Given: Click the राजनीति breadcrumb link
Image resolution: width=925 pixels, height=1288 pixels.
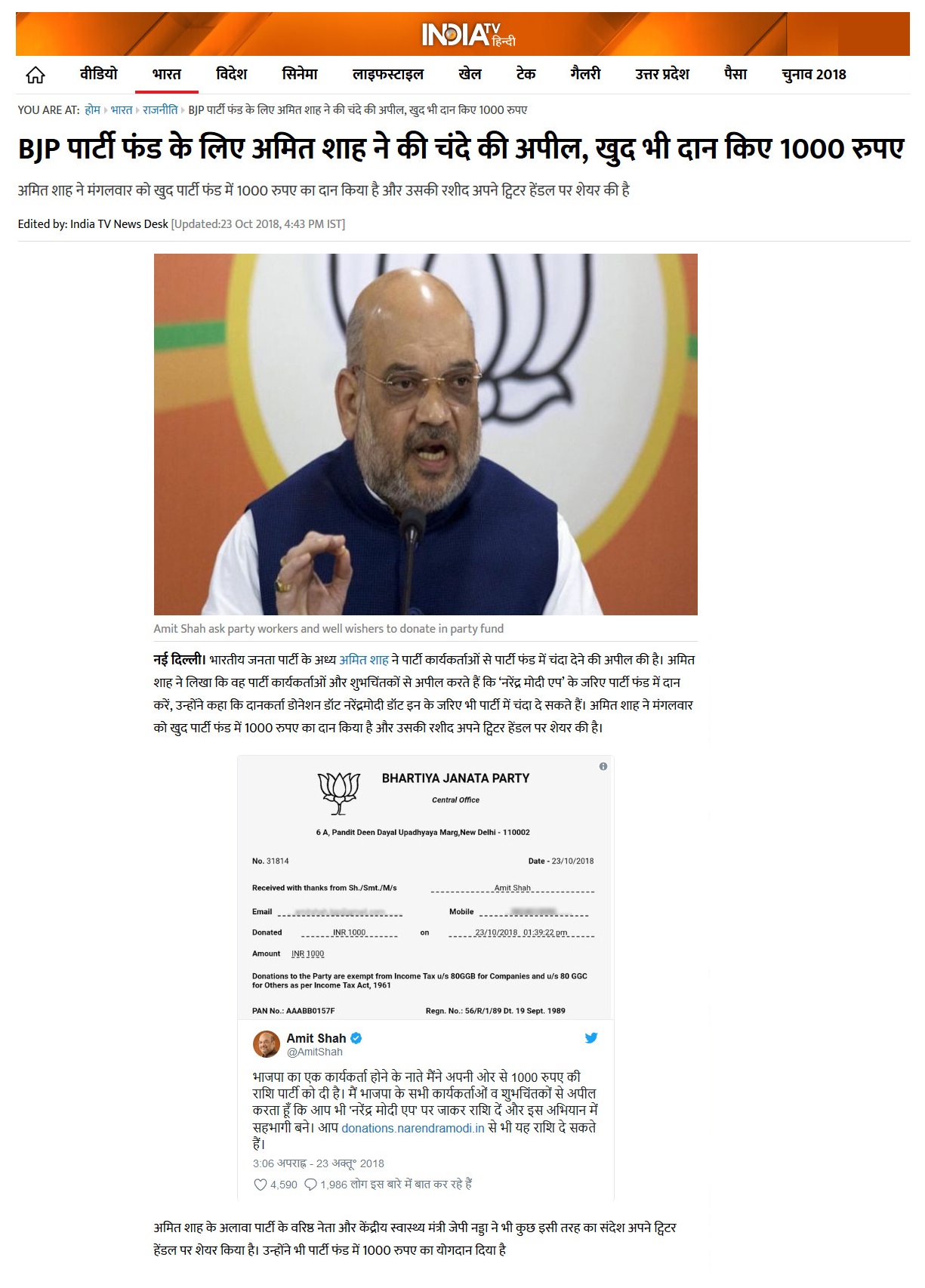Looking at the screenshot, I should click(160, 109).
